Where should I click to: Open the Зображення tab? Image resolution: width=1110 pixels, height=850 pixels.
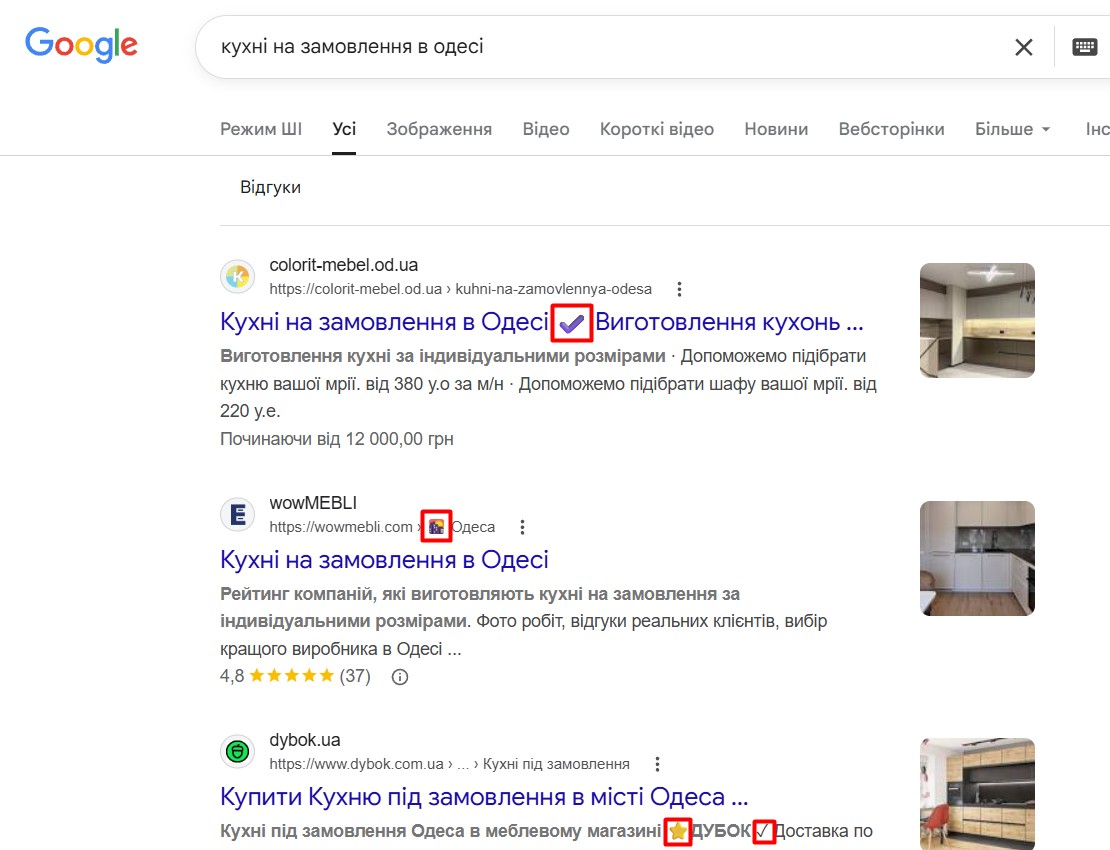click(x=439, y=130)
